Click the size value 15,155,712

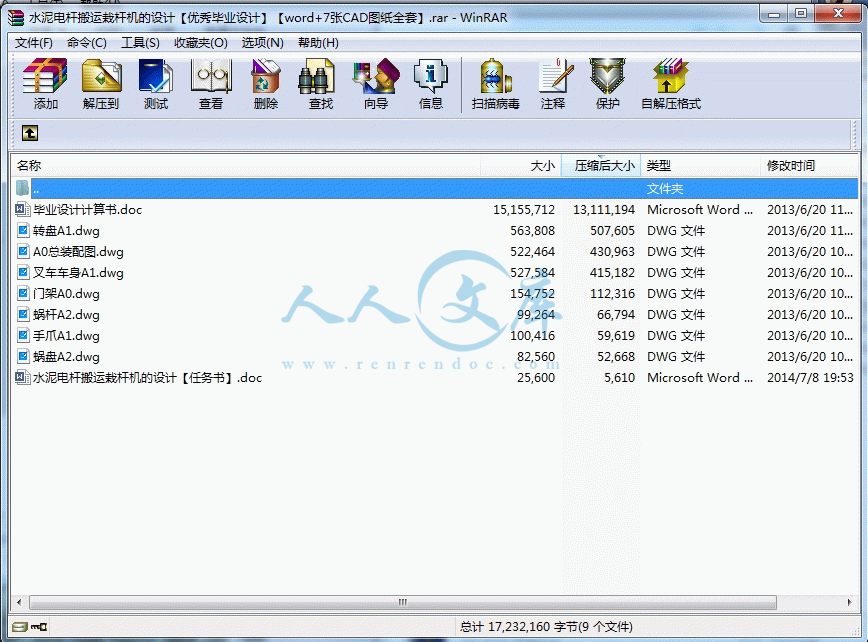[x=524, y=210]
